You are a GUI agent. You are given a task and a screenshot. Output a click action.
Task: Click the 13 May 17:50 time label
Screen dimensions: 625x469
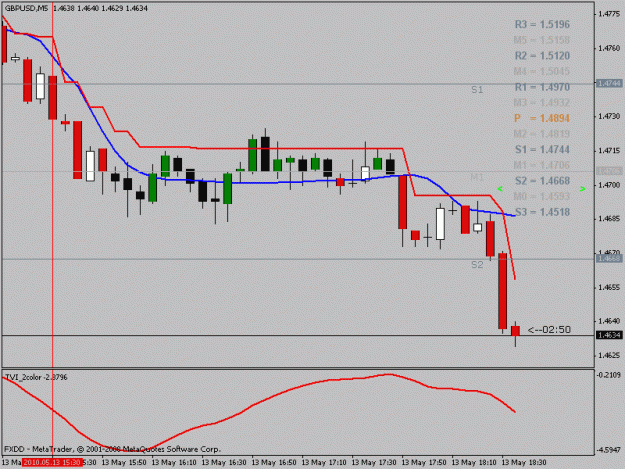click(424, 463)
